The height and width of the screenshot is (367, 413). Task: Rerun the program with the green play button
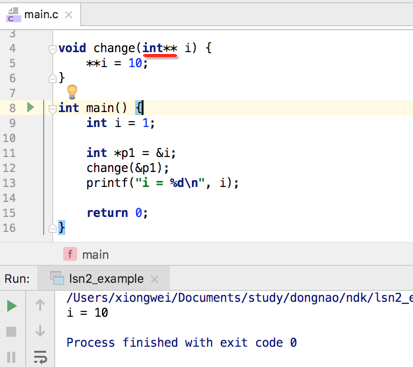tap(12, 306)
